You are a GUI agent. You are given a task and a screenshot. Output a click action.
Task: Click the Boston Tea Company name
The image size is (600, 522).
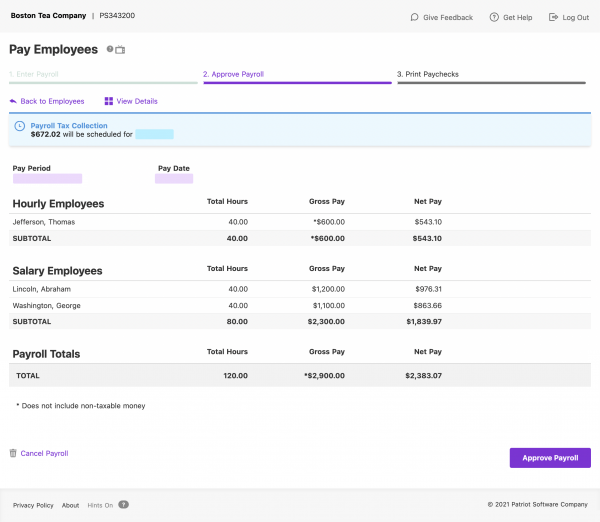47,17
